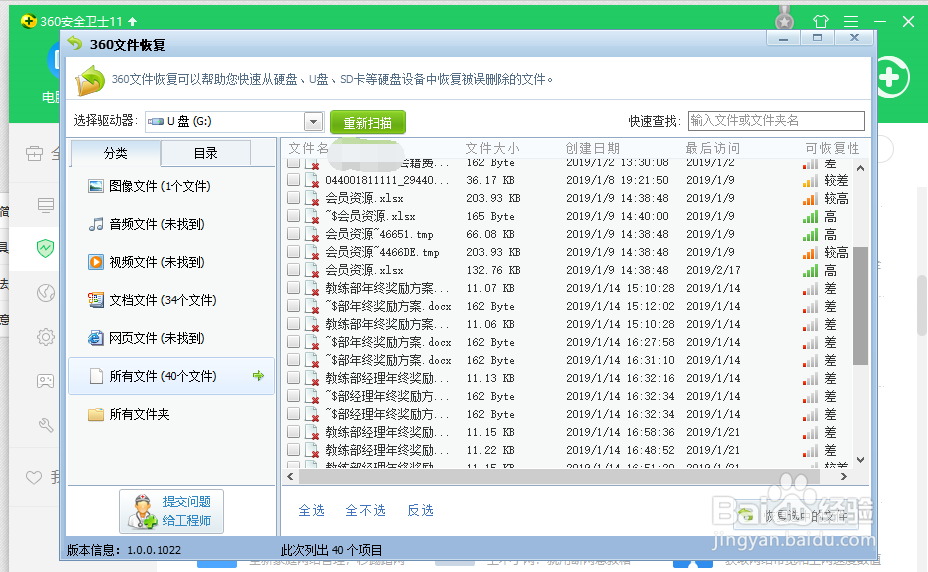Click deleted-file icon of 044001811111_29440 row
The image size is (928, 572).
pyautogui.click(x=312, y=181)
